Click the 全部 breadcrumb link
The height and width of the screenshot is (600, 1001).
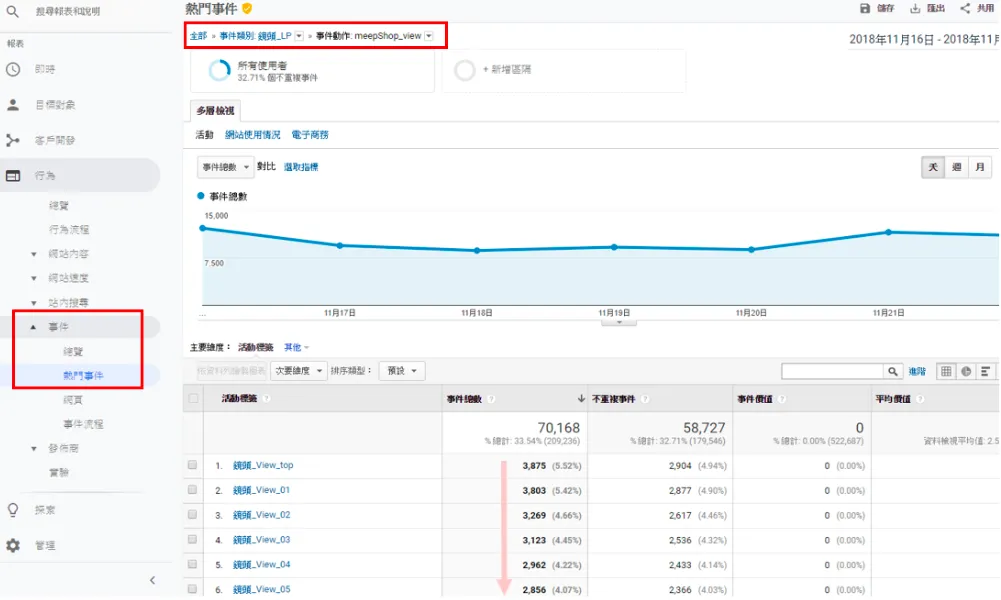(x=199, y=36)
